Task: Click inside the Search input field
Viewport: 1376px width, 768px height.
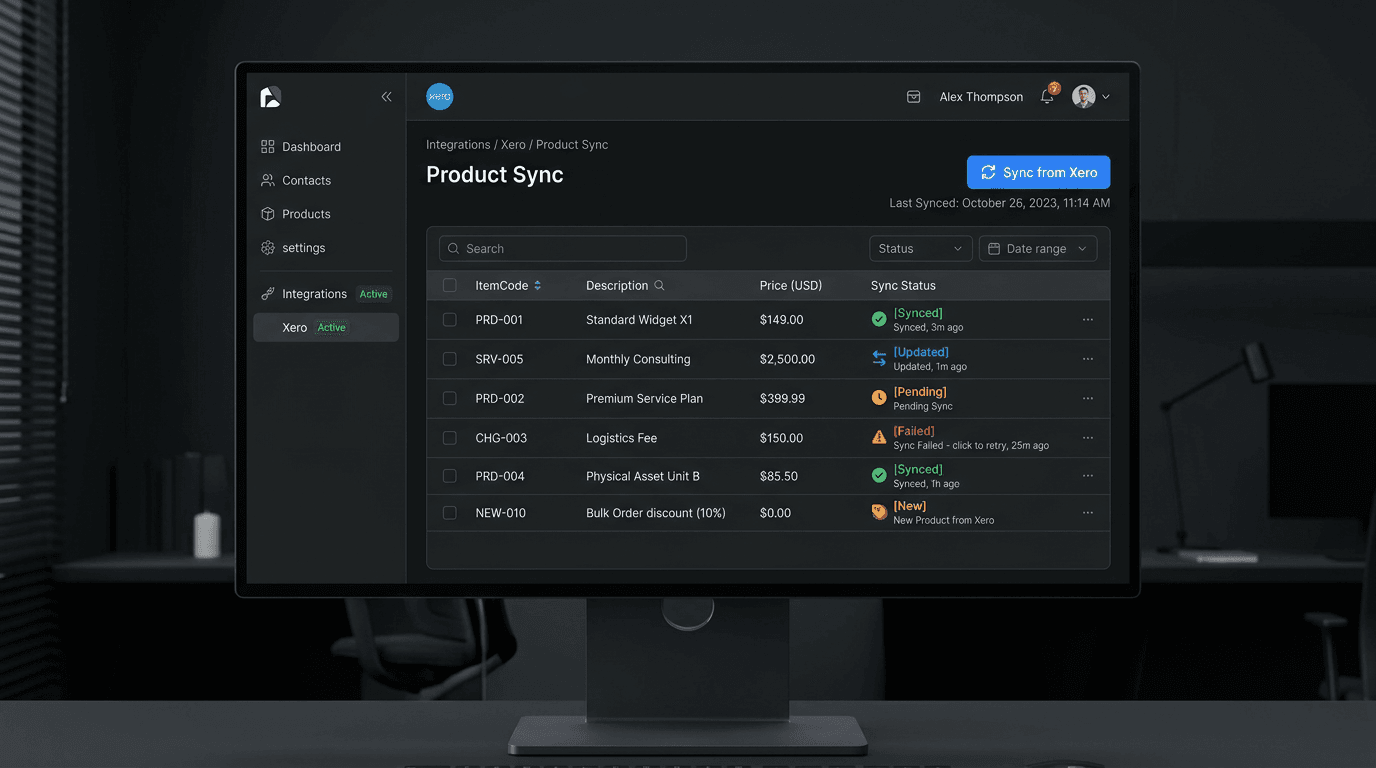Action: click(x=562, y=248)
